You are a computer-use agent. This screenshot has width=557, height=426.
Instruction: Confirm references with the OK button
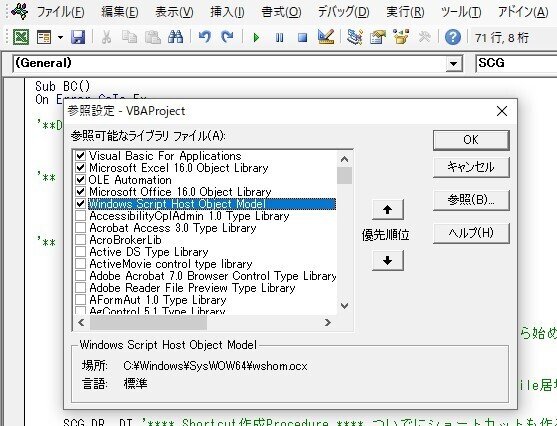(471, 140)
